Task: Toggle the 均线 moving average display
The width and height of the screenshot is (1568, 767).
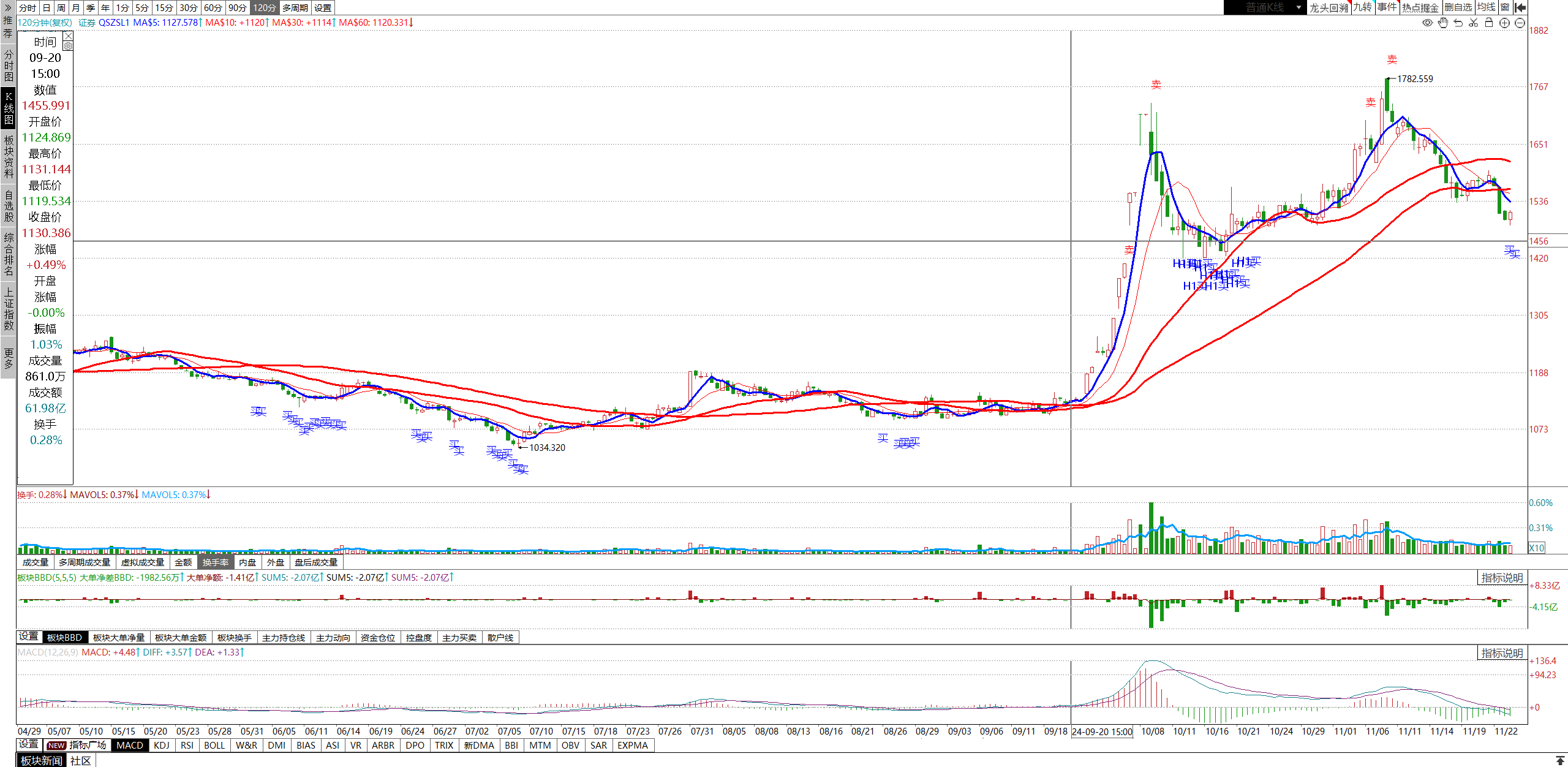Action: (1486, 7)
